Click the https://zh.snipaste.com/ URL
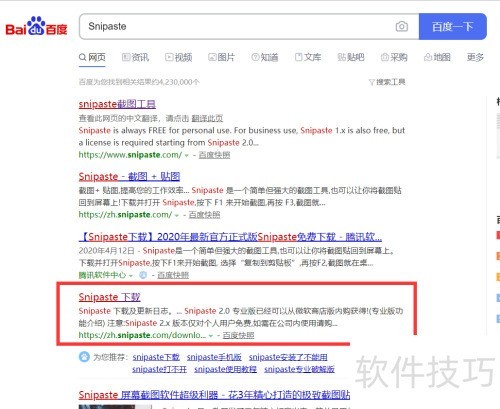 (125, 215)
